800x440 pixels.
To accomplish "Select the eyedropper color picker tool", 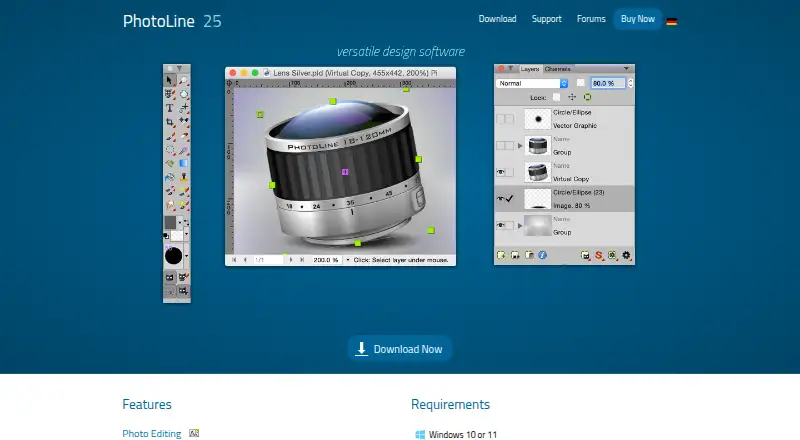I will [x=184, y=121].
